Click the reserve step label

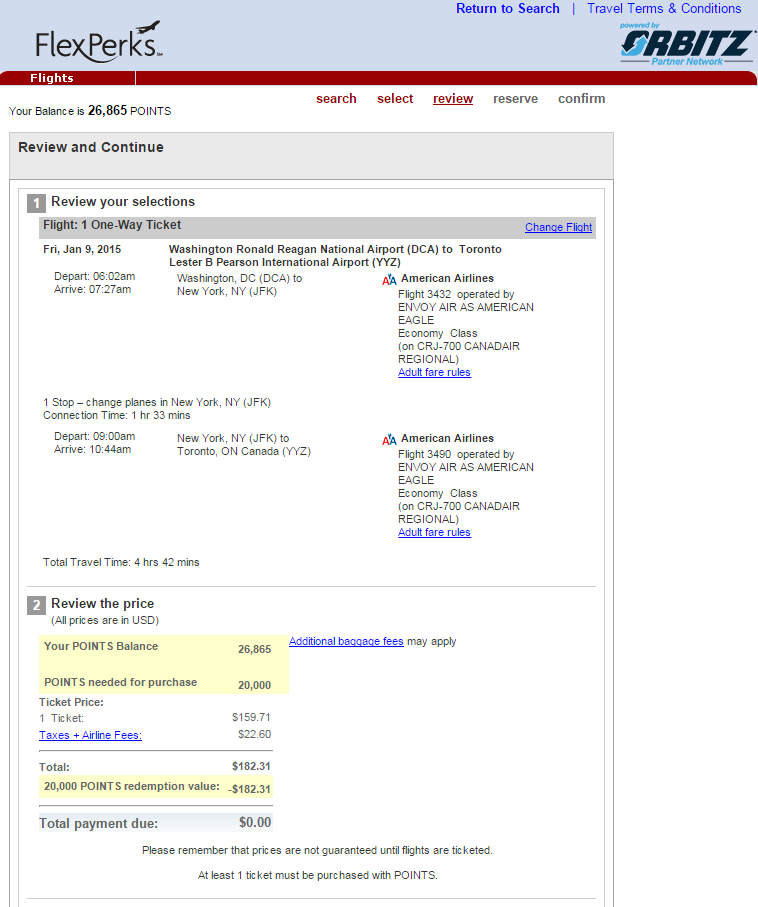click(x=516, y=99)
